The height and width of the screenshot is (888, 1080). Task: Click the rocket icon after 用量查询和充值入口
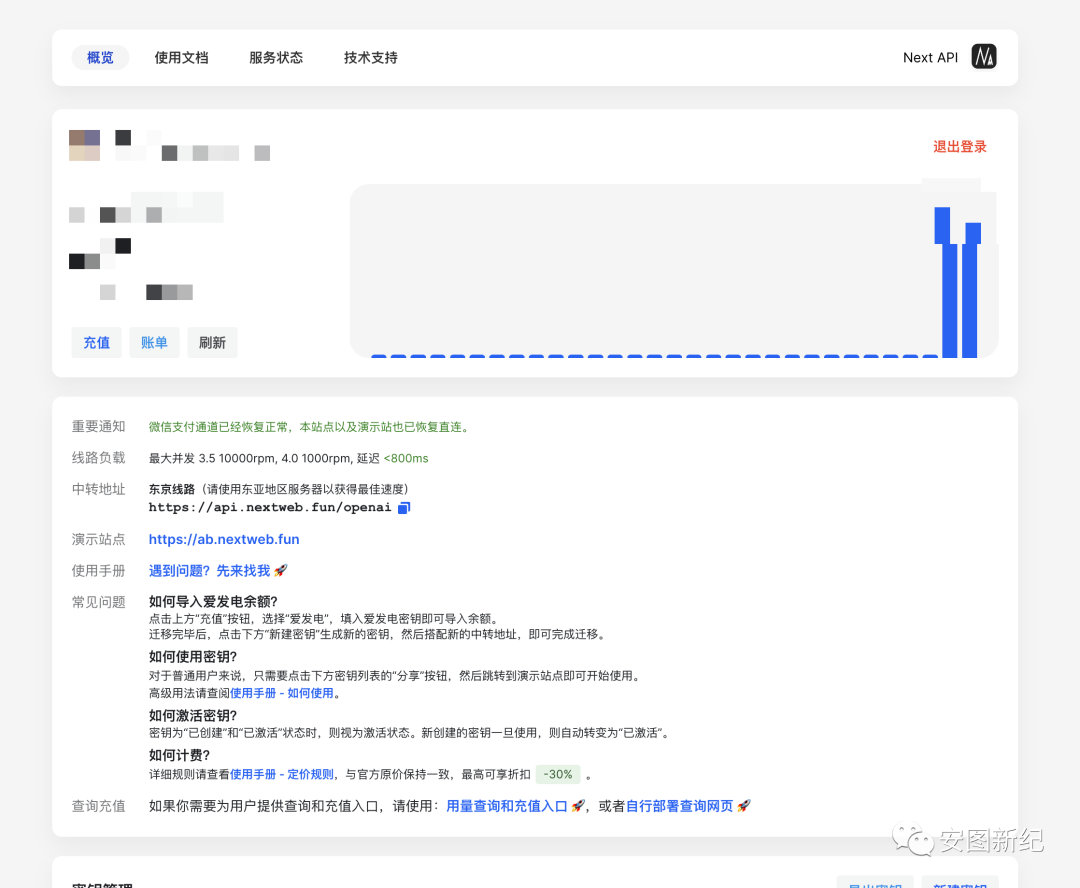pos(578,806)
